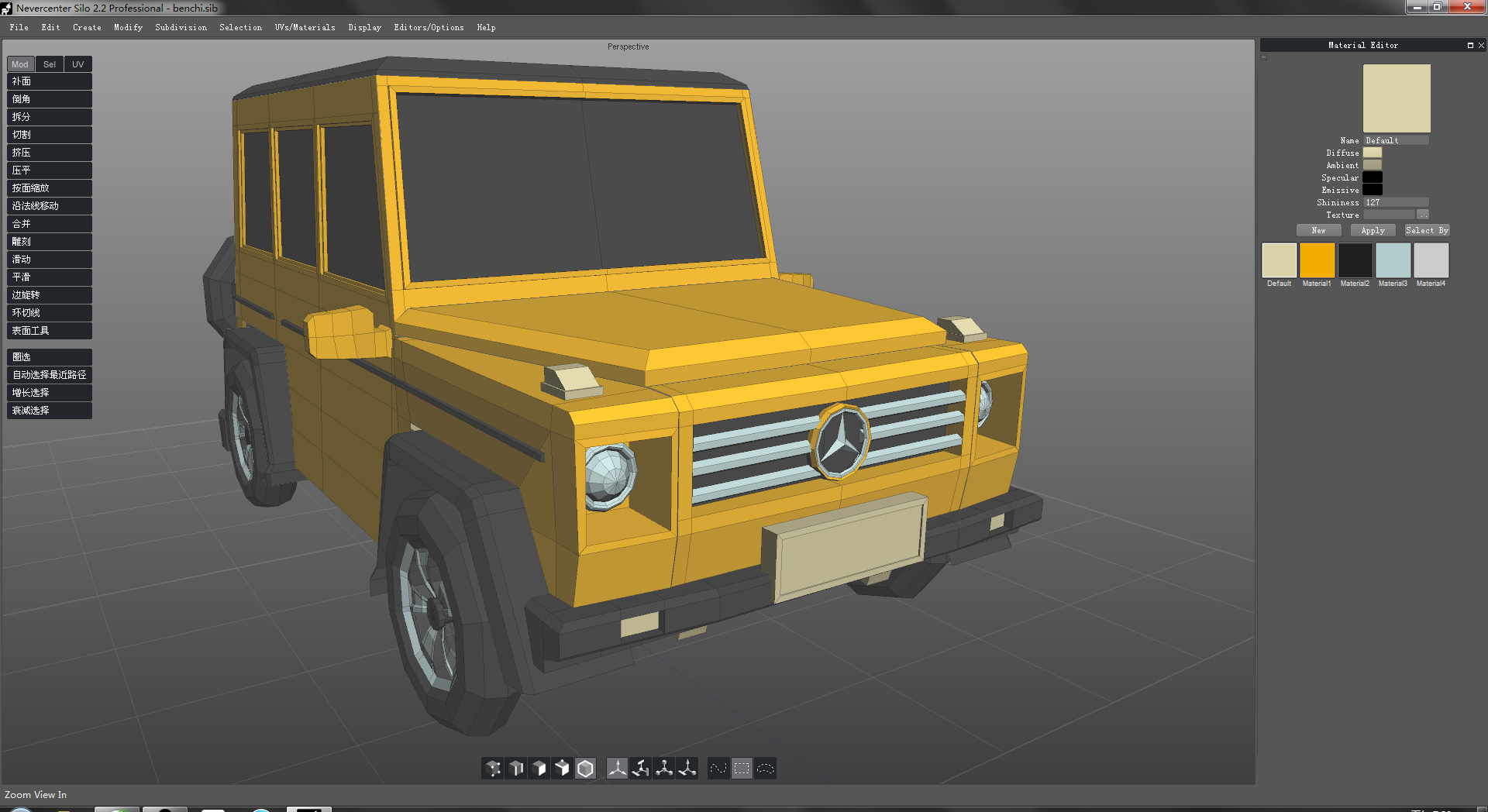
Task: Select the orange Material1 swatch
Action: (1317, 260)
